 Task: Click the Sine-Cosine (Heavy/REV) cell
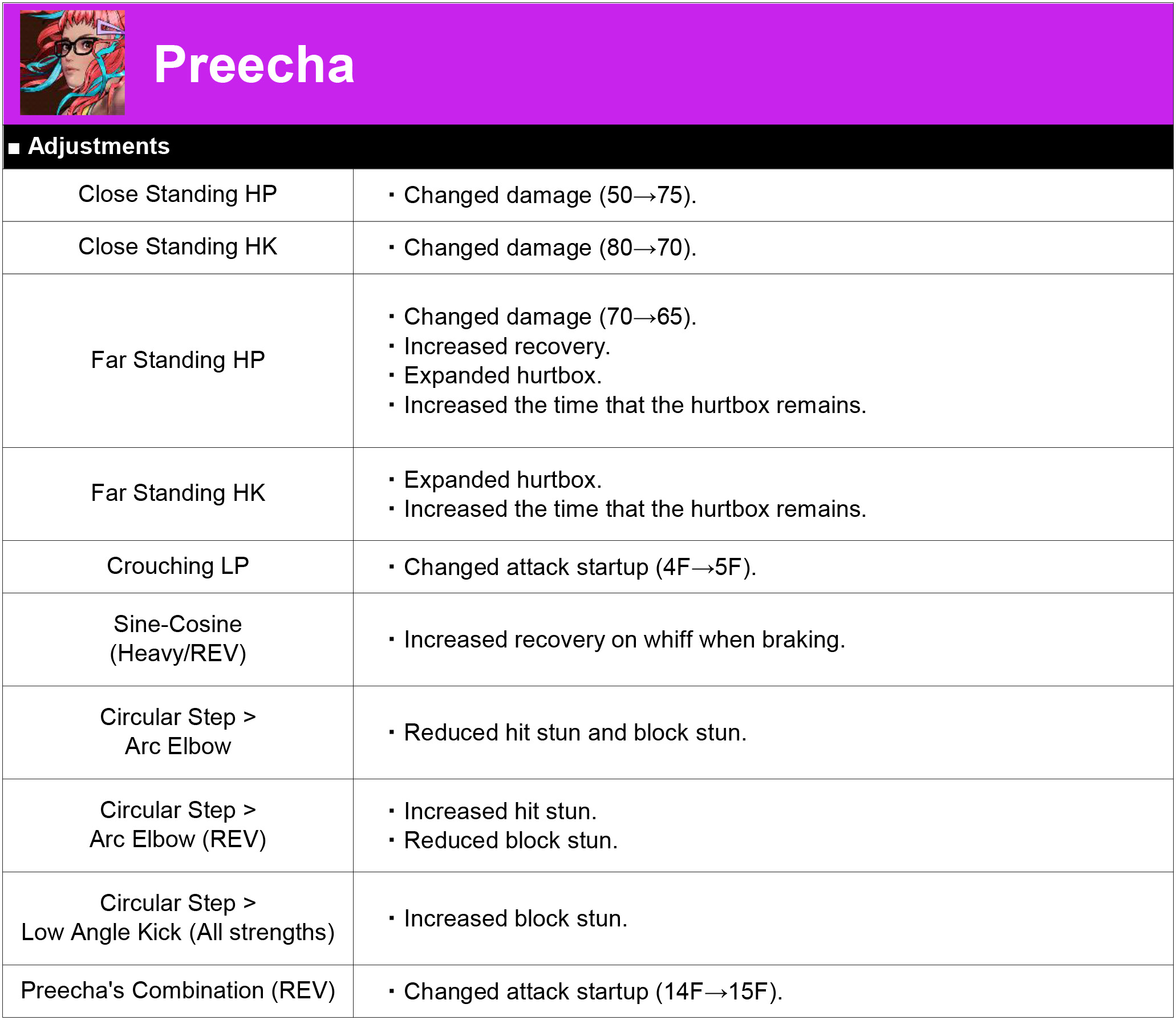[178, 639]
